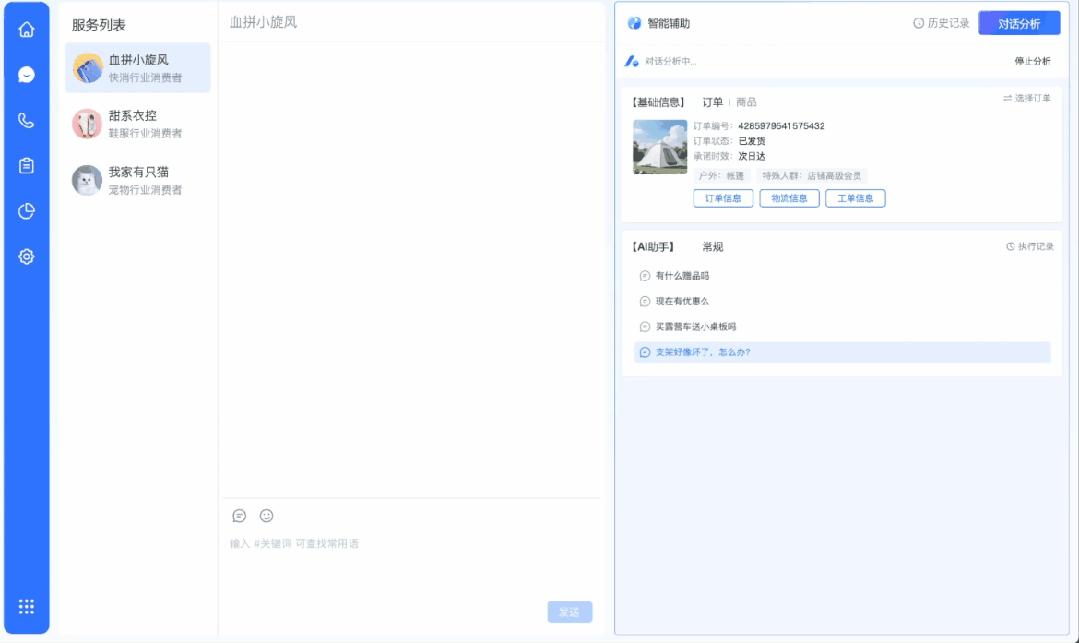This screenshot has width=1079, height=643.
Task: Open the apps grid icon in sidebar
Action: click(26, 607)
